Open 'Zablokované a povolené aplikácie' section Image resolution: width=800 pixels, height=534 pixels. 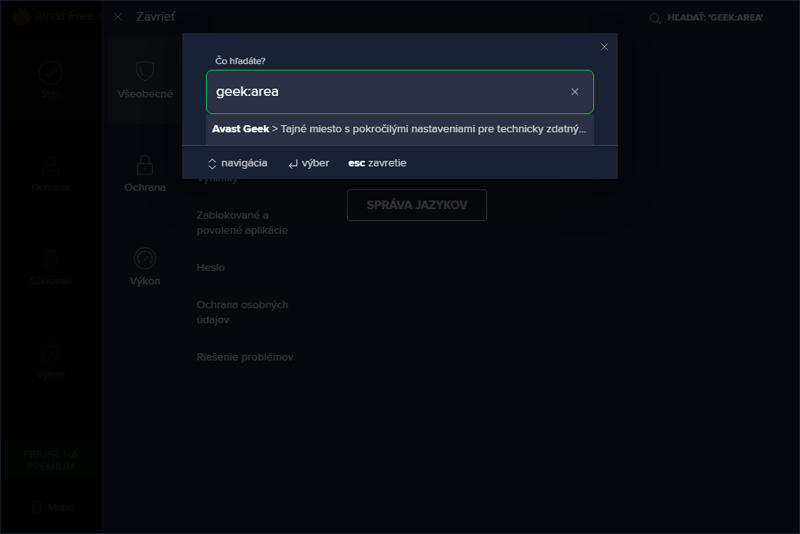pyautogui.click(x=242, y=223)
